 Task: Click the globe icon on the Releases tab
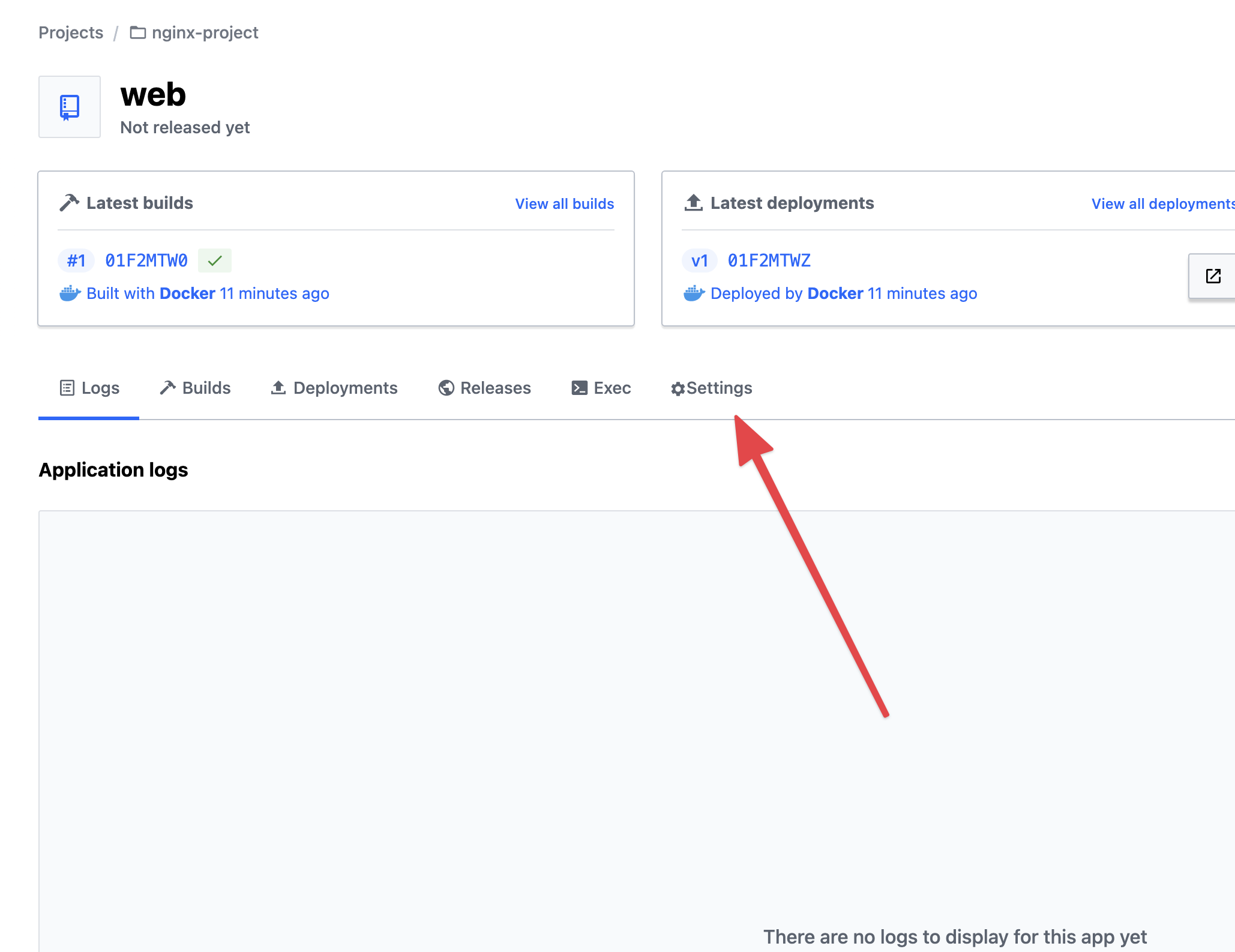pyautogui.click(x=445, y=388)
